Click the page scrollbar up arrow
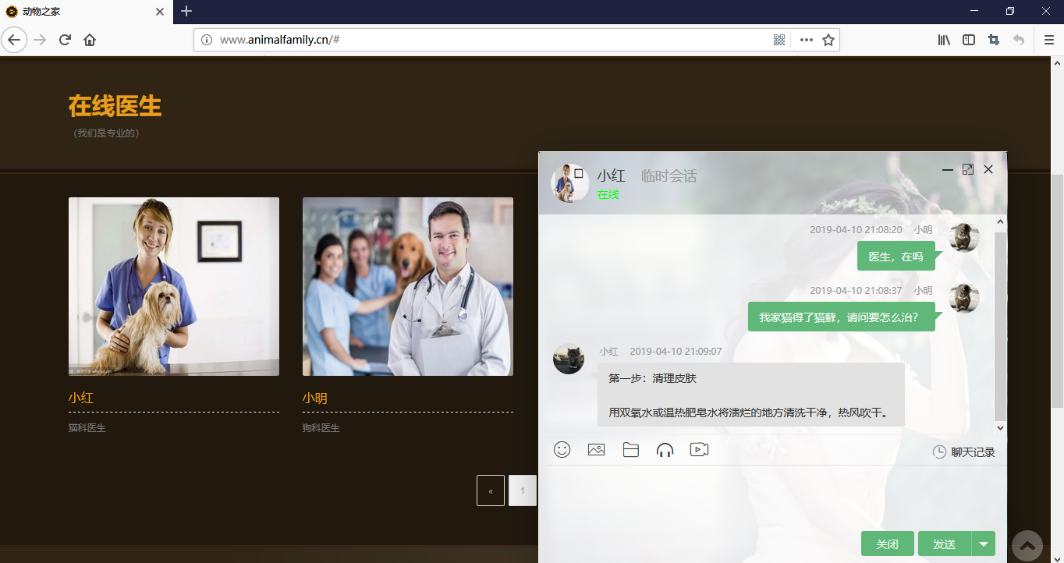 1057,62
